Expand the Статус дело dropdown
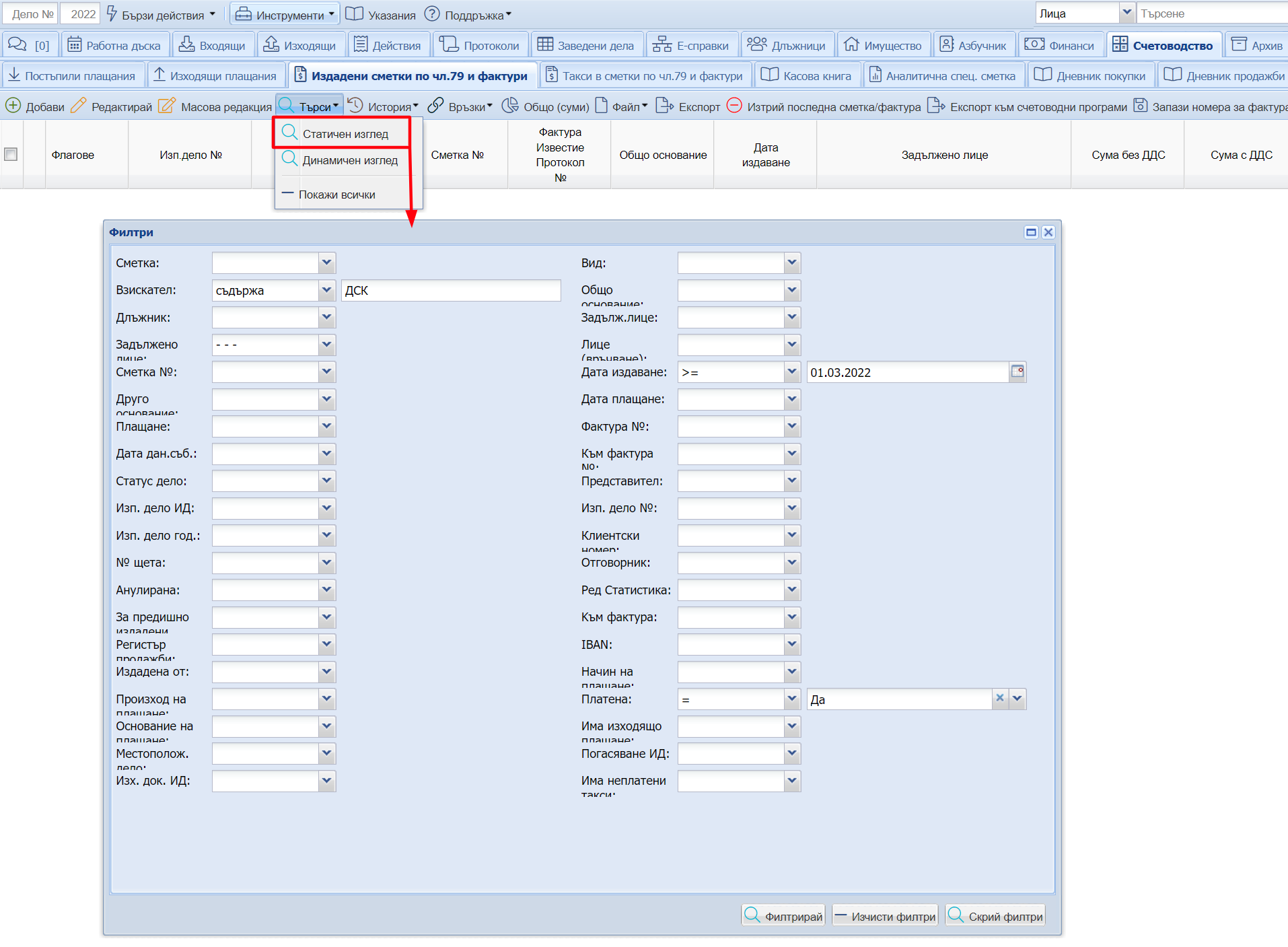This screenshot has width=1288, height=947. (x=326, y=481)
